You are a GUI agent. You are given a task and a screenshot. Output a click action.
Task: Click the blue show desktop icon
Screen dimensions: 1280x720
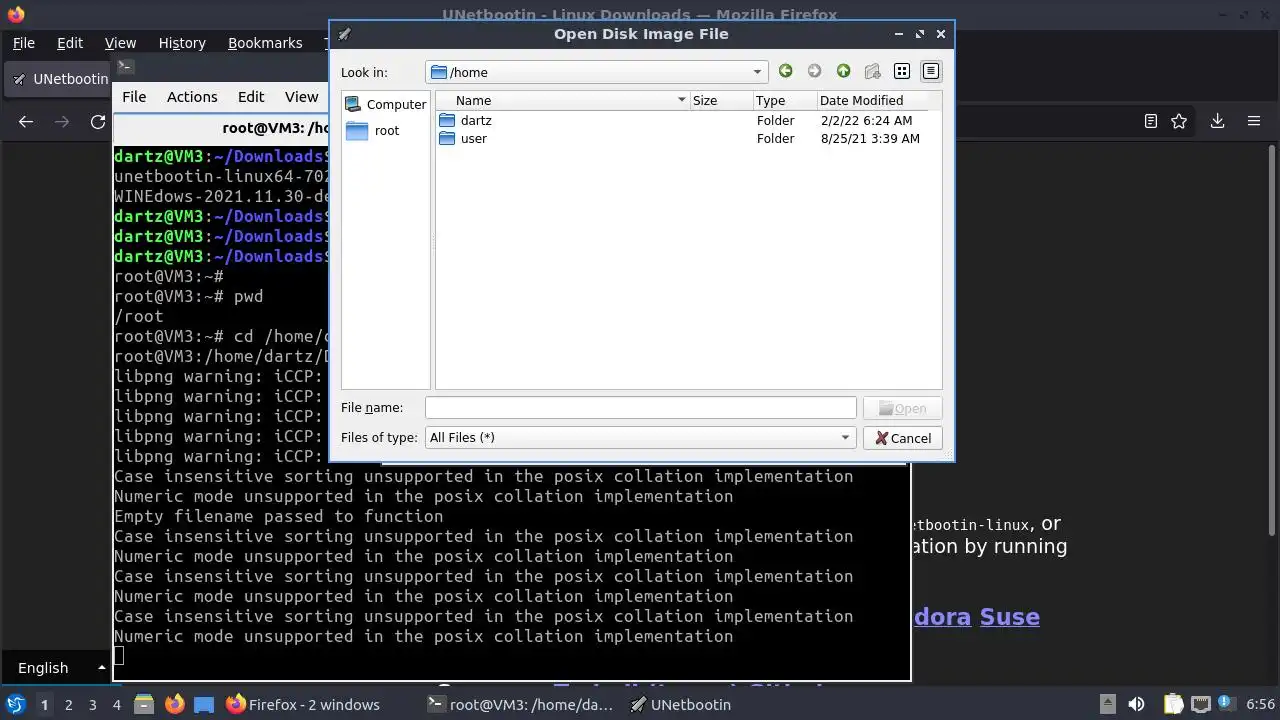pos(204,704)
